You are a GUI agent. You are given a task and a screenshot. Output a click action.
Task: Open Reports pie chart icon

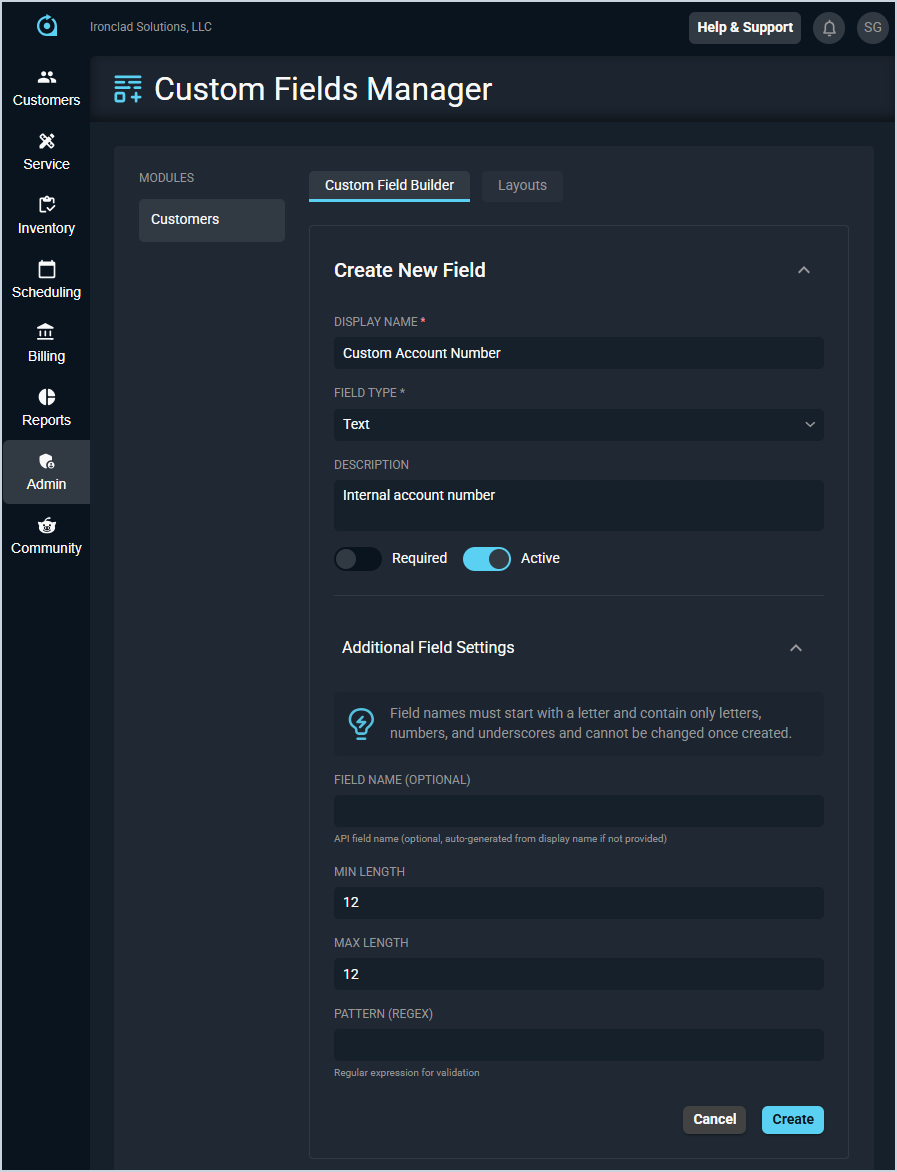(46, 398)
